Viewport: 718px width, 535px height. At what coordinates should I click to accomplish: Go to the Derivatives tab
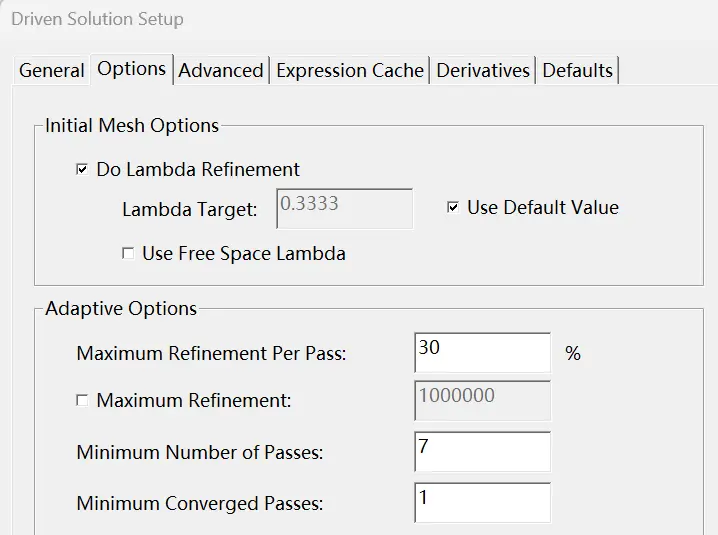[483, 71]
